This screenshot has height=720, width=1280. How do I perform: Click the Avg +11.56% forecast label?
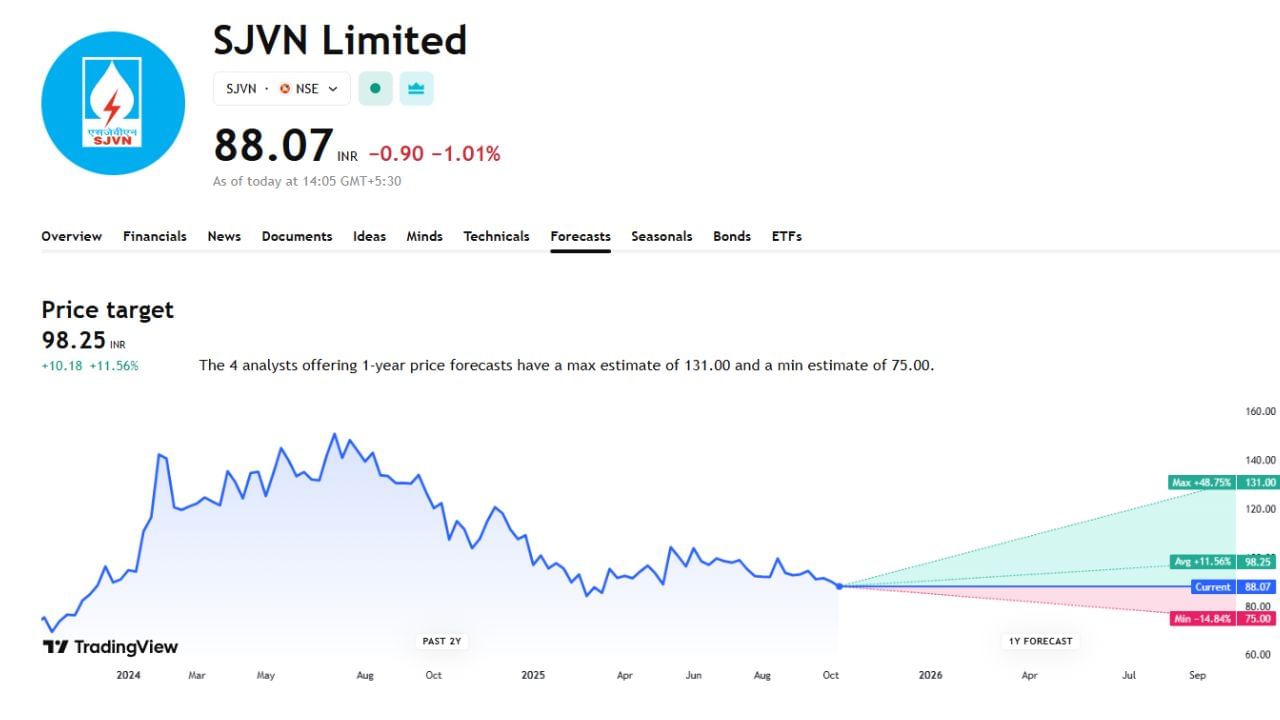pos(1202,562)
